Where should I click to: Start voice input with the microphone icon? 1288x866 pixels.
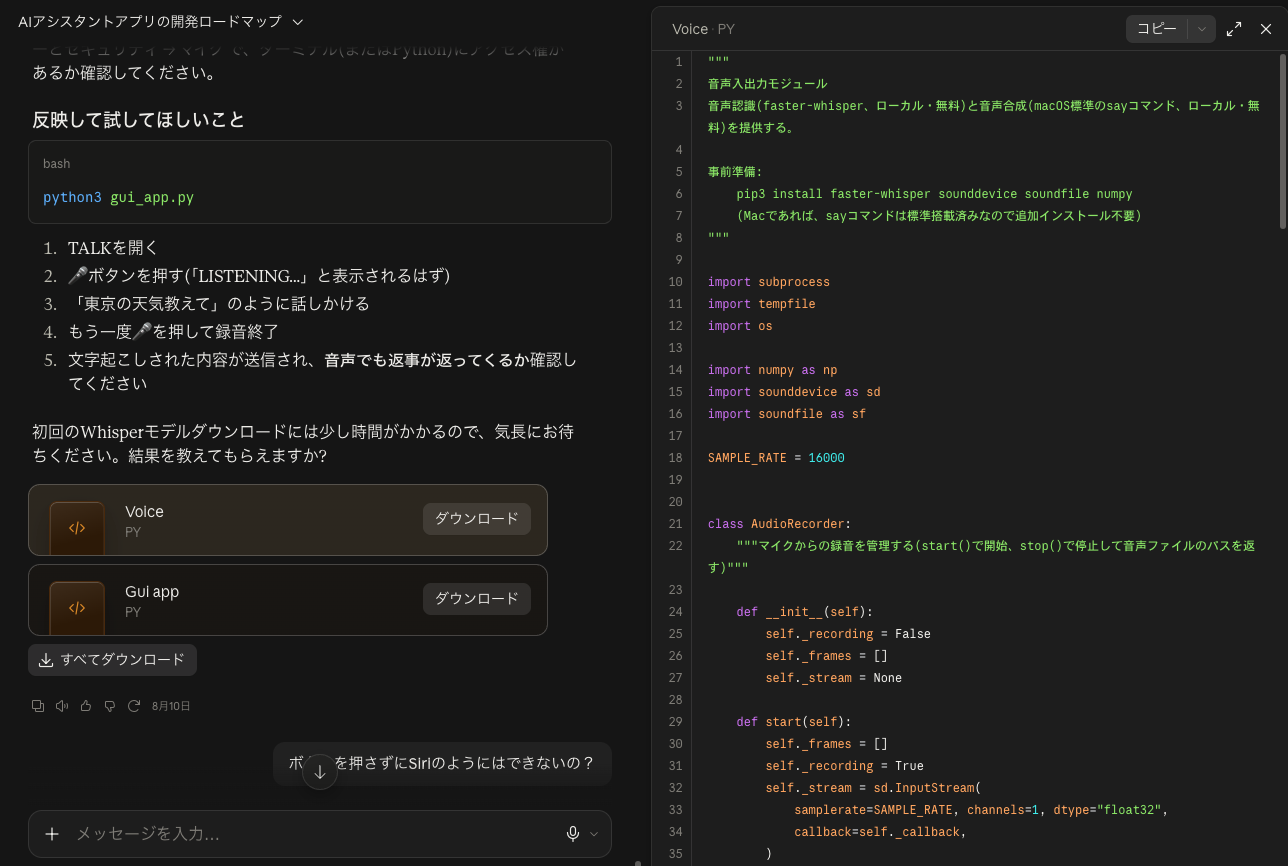coord(573,834)
